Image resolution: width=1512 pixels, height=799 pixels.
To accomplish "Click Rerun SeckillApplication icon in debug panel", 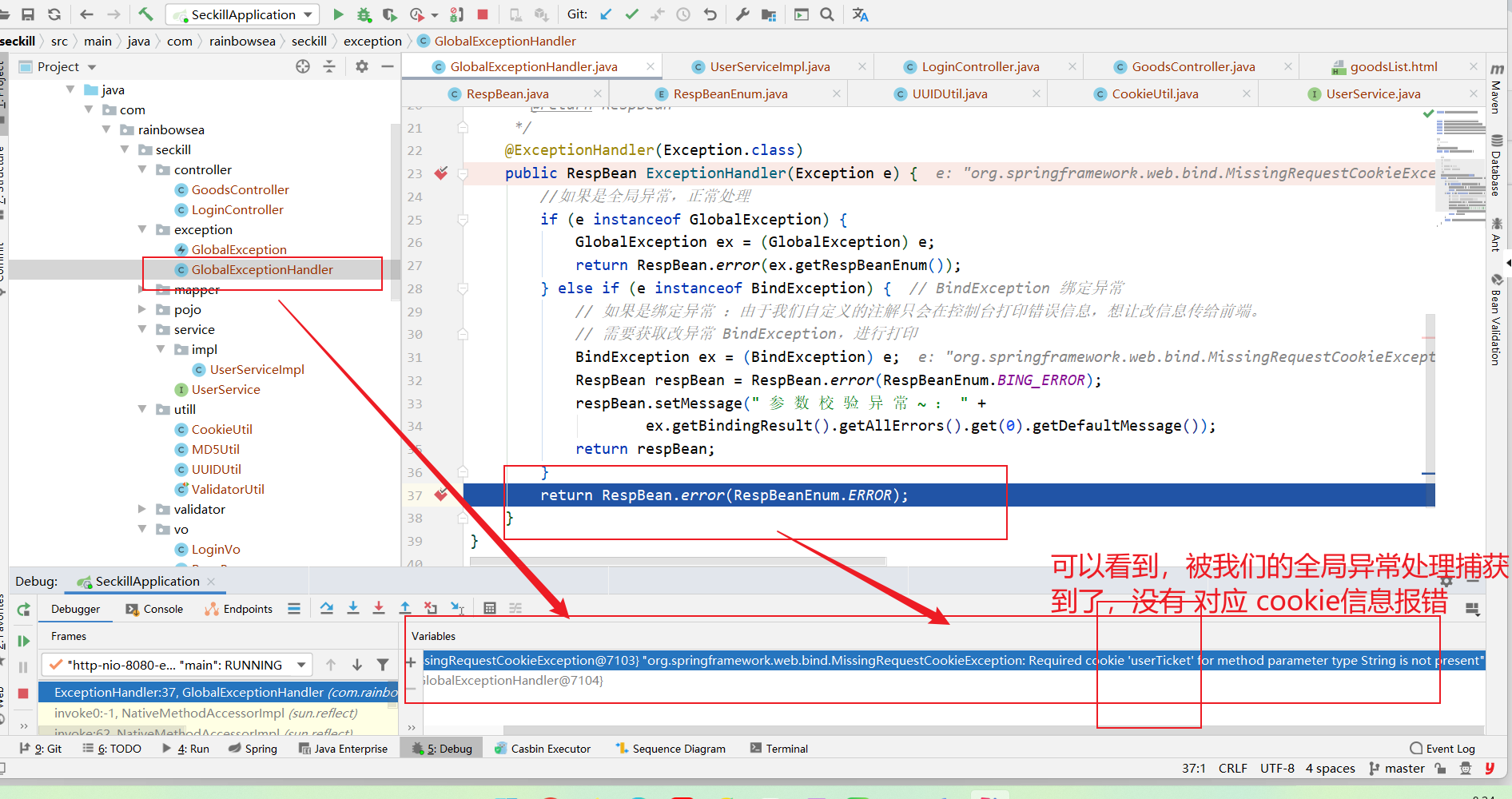I will [x=23, y=610].
